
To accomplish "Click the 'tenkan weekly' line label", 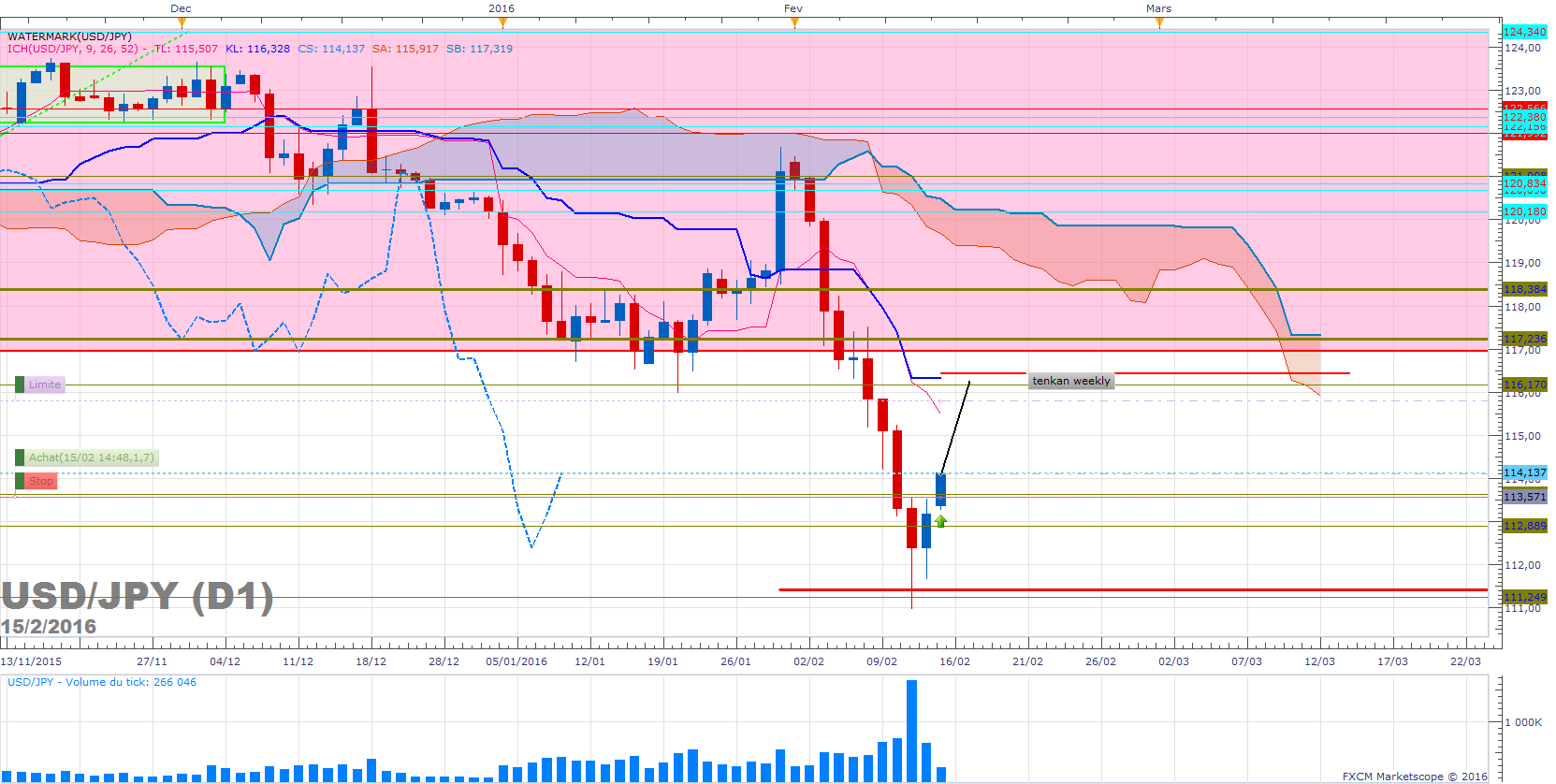I will click(1070, 381).
